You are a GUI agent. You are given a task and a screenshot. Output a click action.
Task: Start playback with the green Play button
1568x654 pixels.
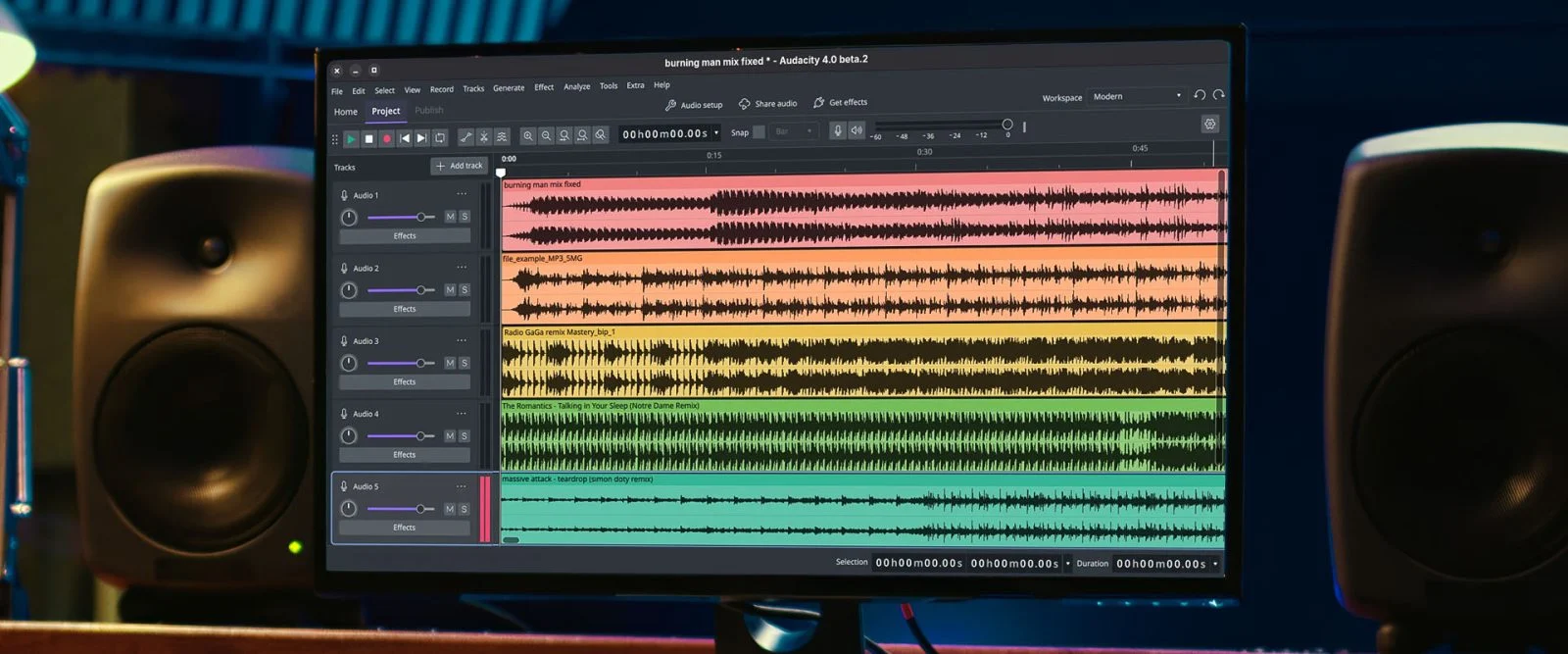pyautogui.click(x=351, y=139)
